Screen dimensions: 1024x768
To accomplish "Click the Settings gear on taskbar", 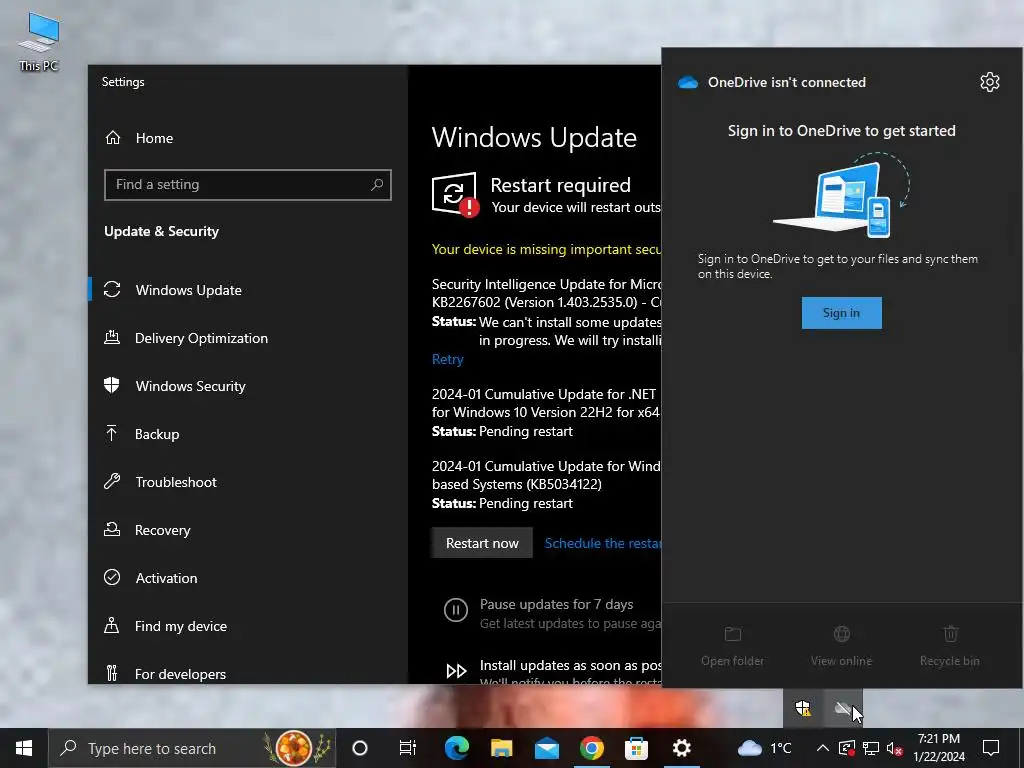I will [x=682, y=748].
